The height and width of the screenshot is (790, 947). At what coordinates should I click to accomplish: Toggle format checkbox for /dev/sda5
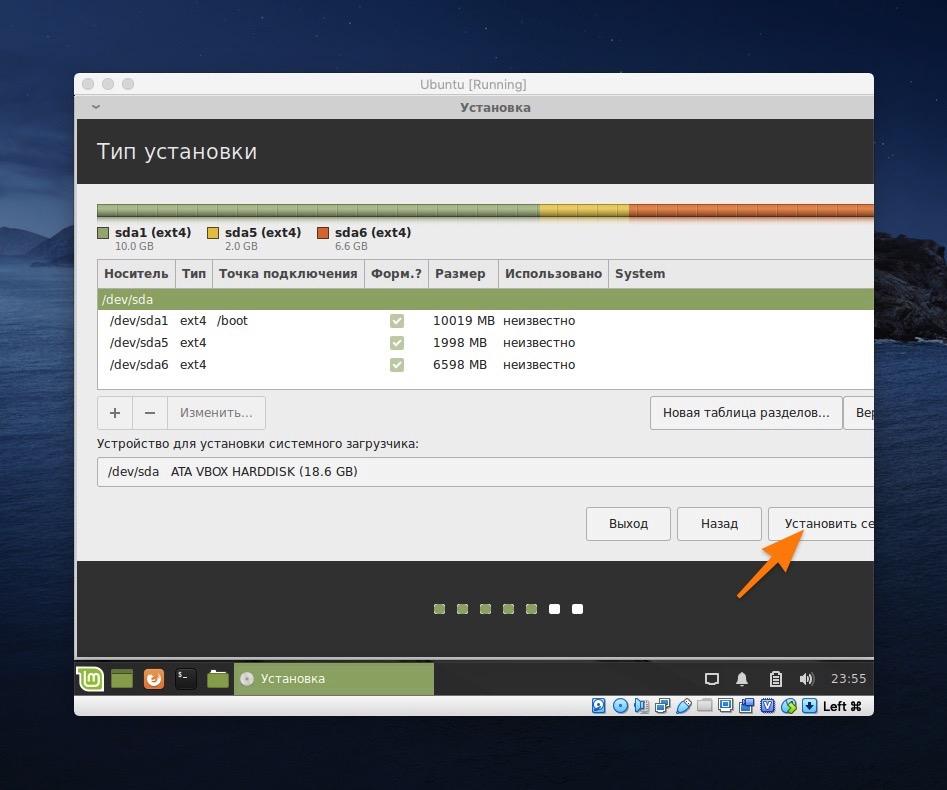397,343
